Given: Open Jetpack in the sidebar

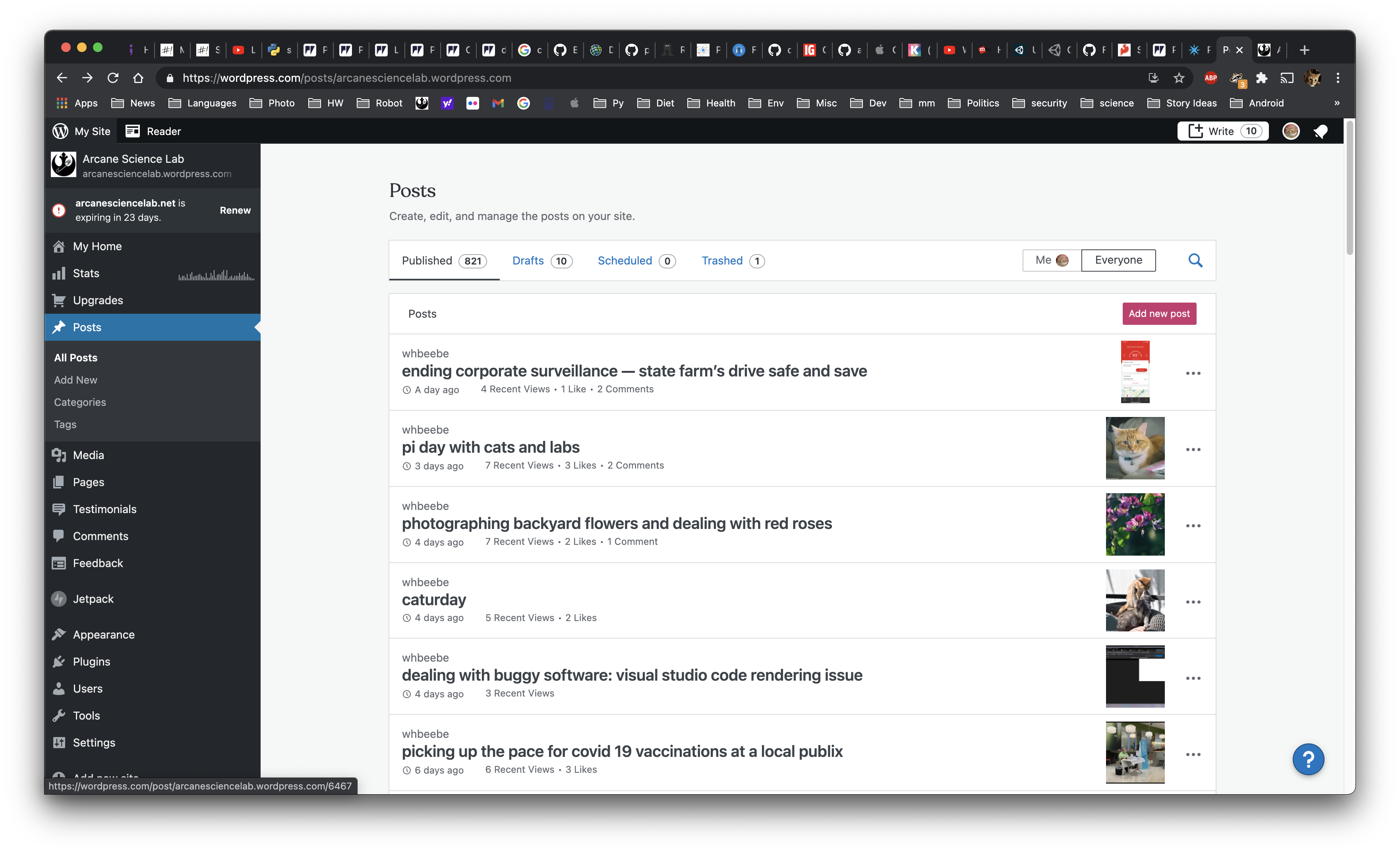Looking at the screenshot, I should (152, 598).
